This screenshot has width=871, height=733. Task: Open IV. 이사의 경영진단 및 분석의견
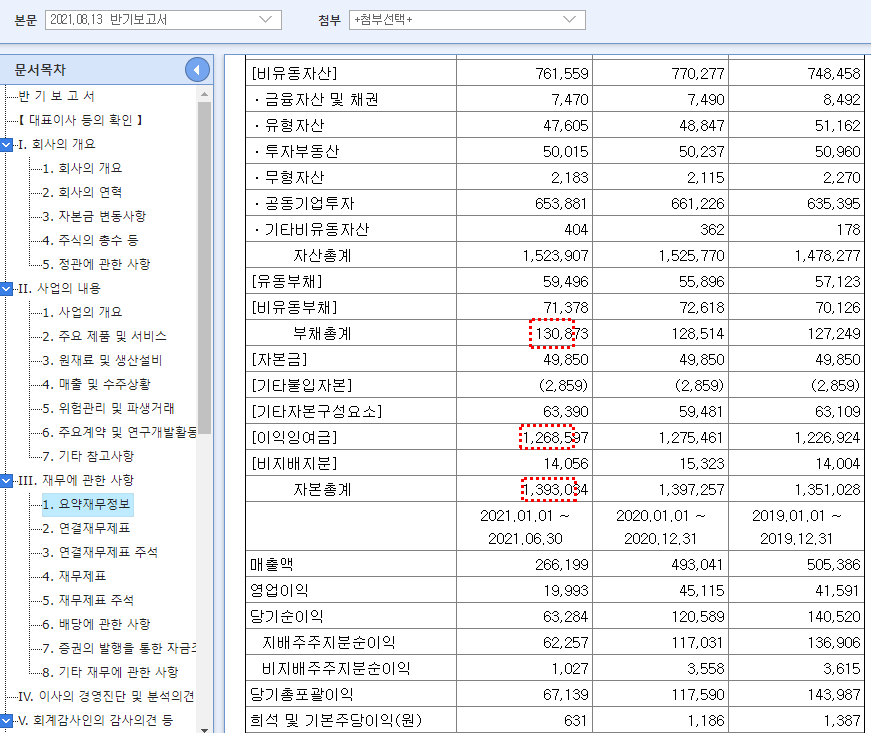[107, 697]
